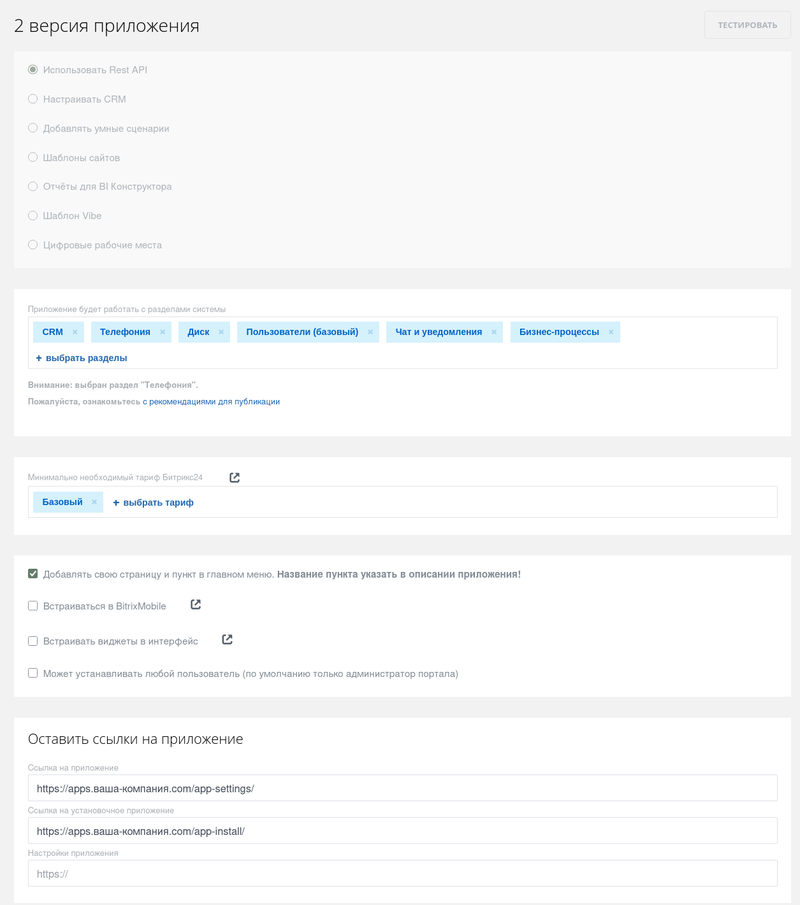Screen dimensions: 800x905
Task: Open external link icon beside BitrixMobile
Action: pos(196,604)
